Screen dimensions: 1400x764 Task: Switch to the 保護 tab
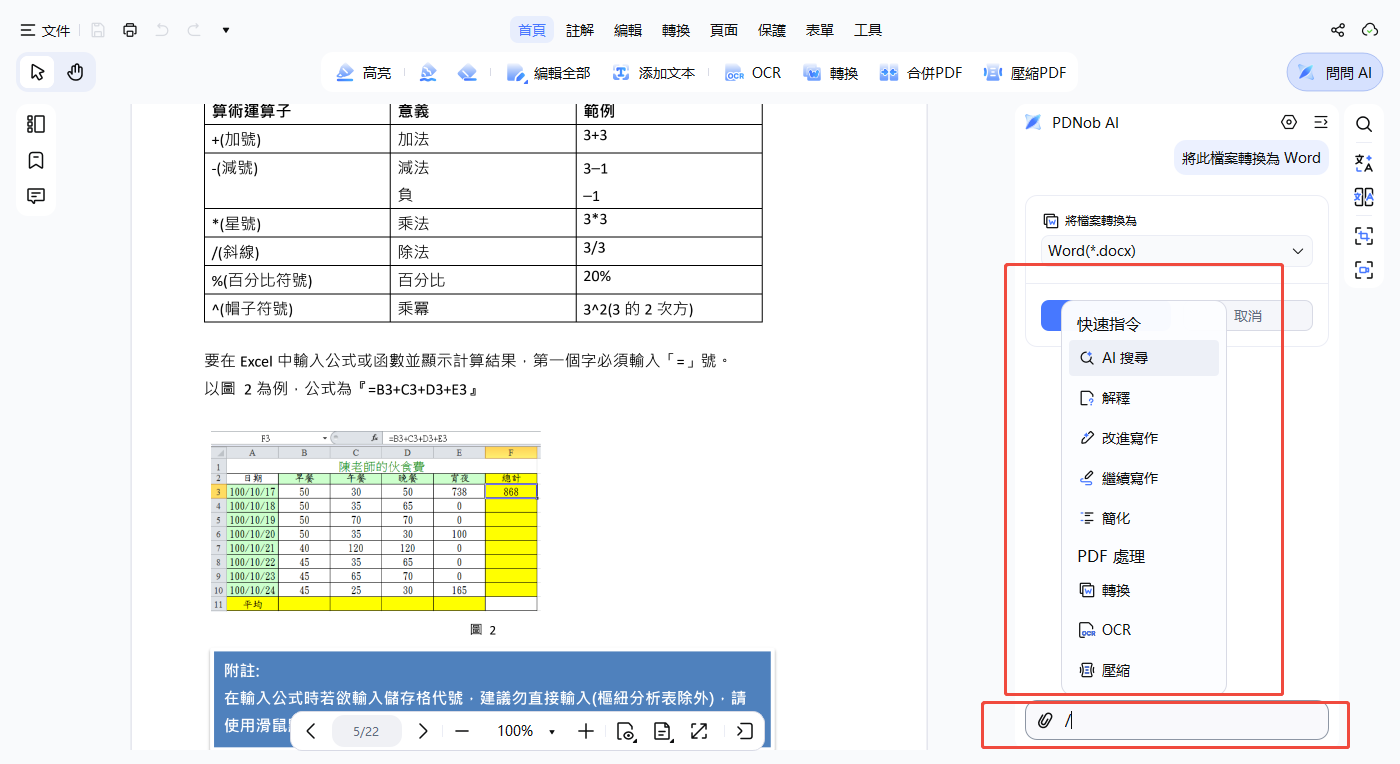[772, 30]
